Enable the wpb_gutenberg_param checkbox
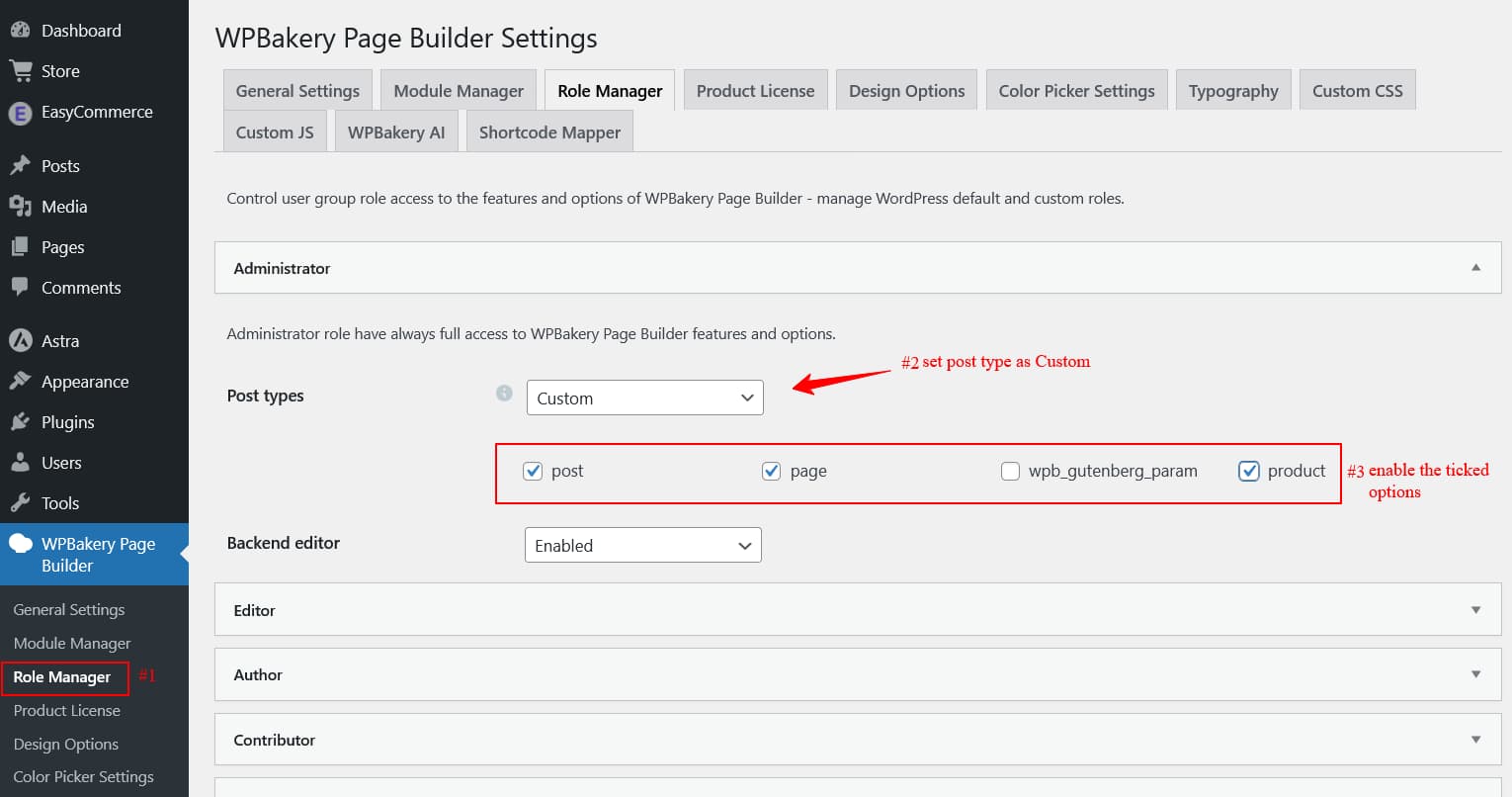 (1010, 471)
